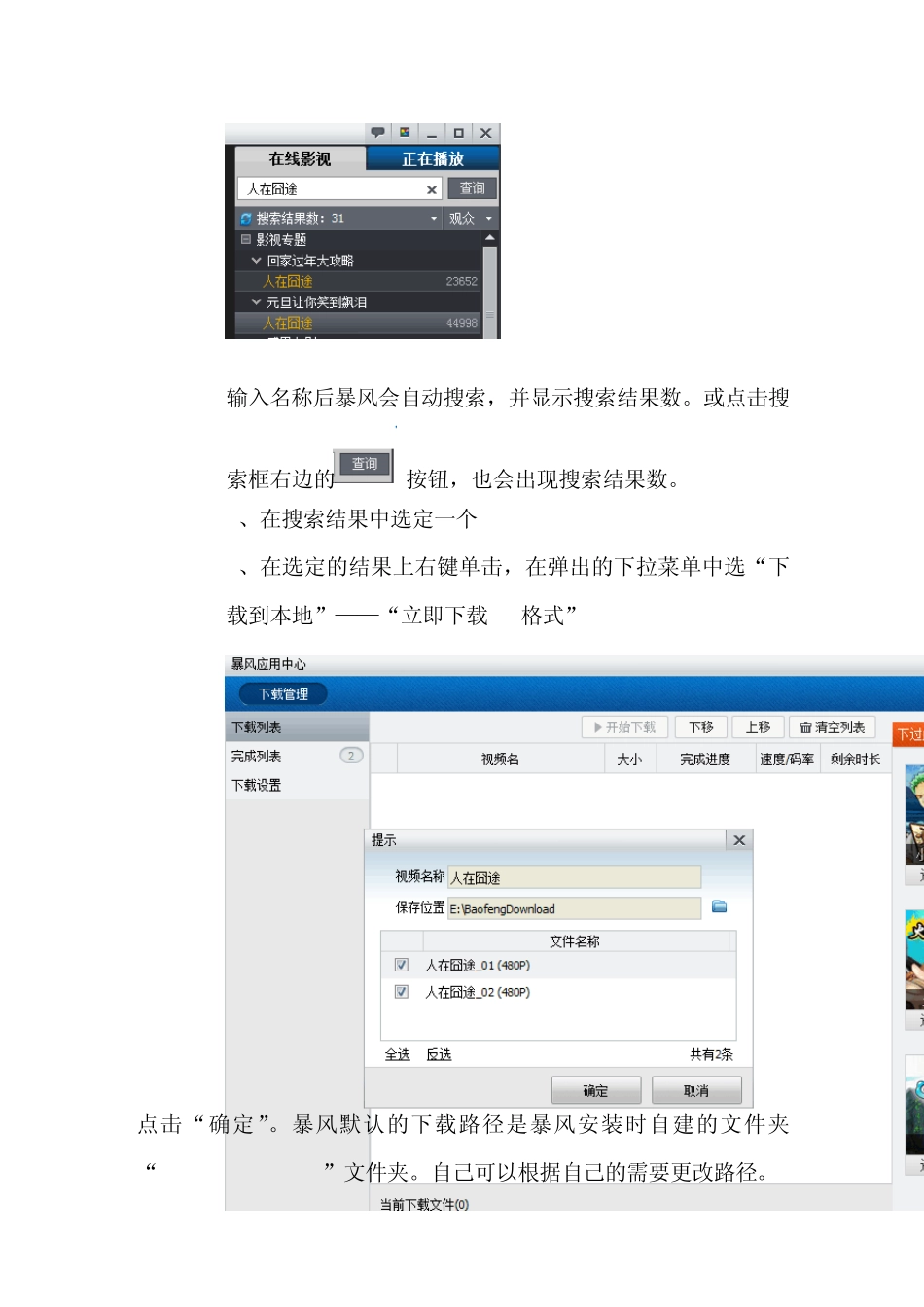The height and width of the screenshot is (1307, 924).
Task: Collapse the 元旦让你笑到飙泪 group
Action: click(257, 302)
